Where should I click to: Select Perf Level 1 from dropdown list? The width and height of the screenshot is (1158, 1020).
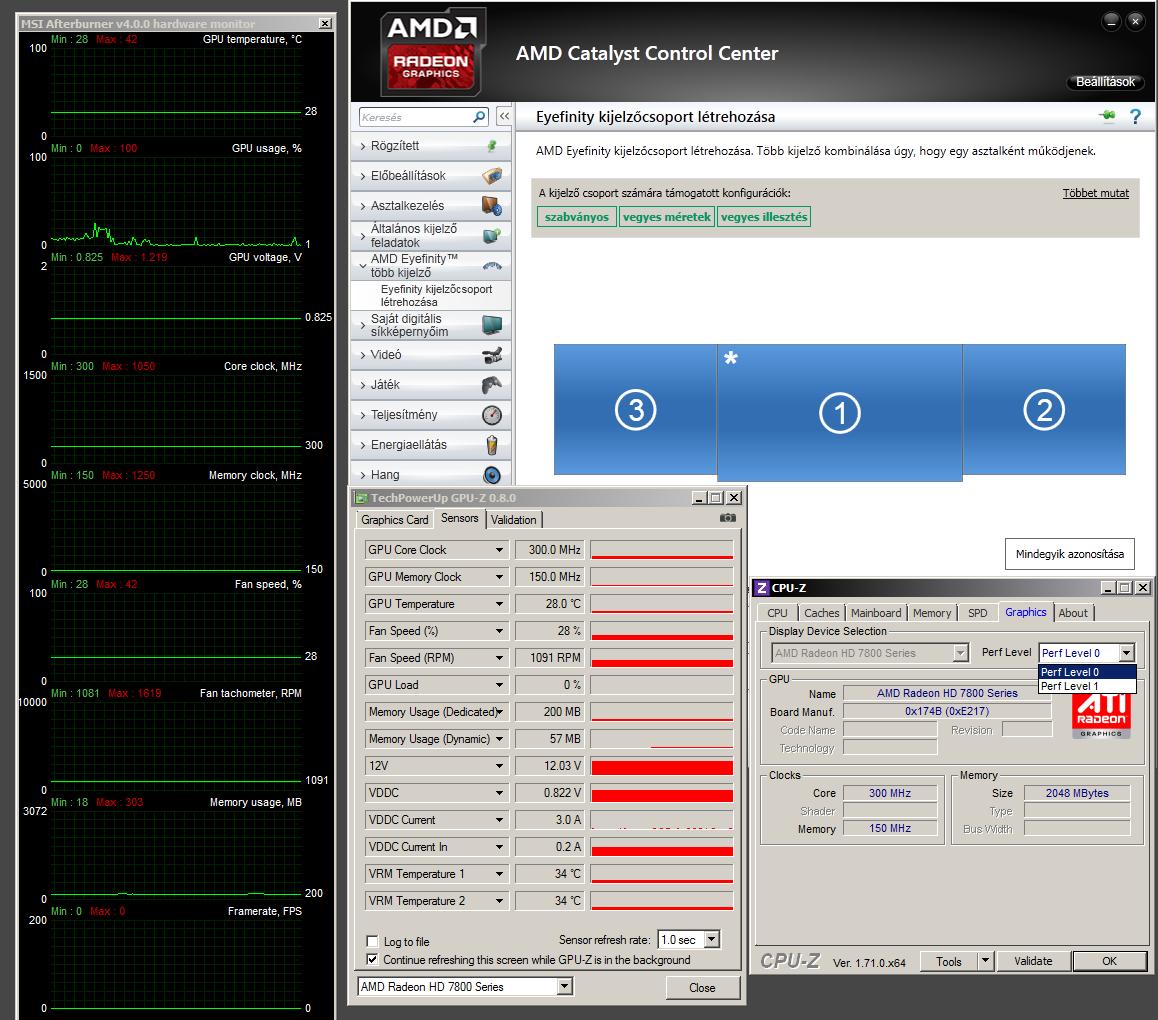(x=1086, y=686)
